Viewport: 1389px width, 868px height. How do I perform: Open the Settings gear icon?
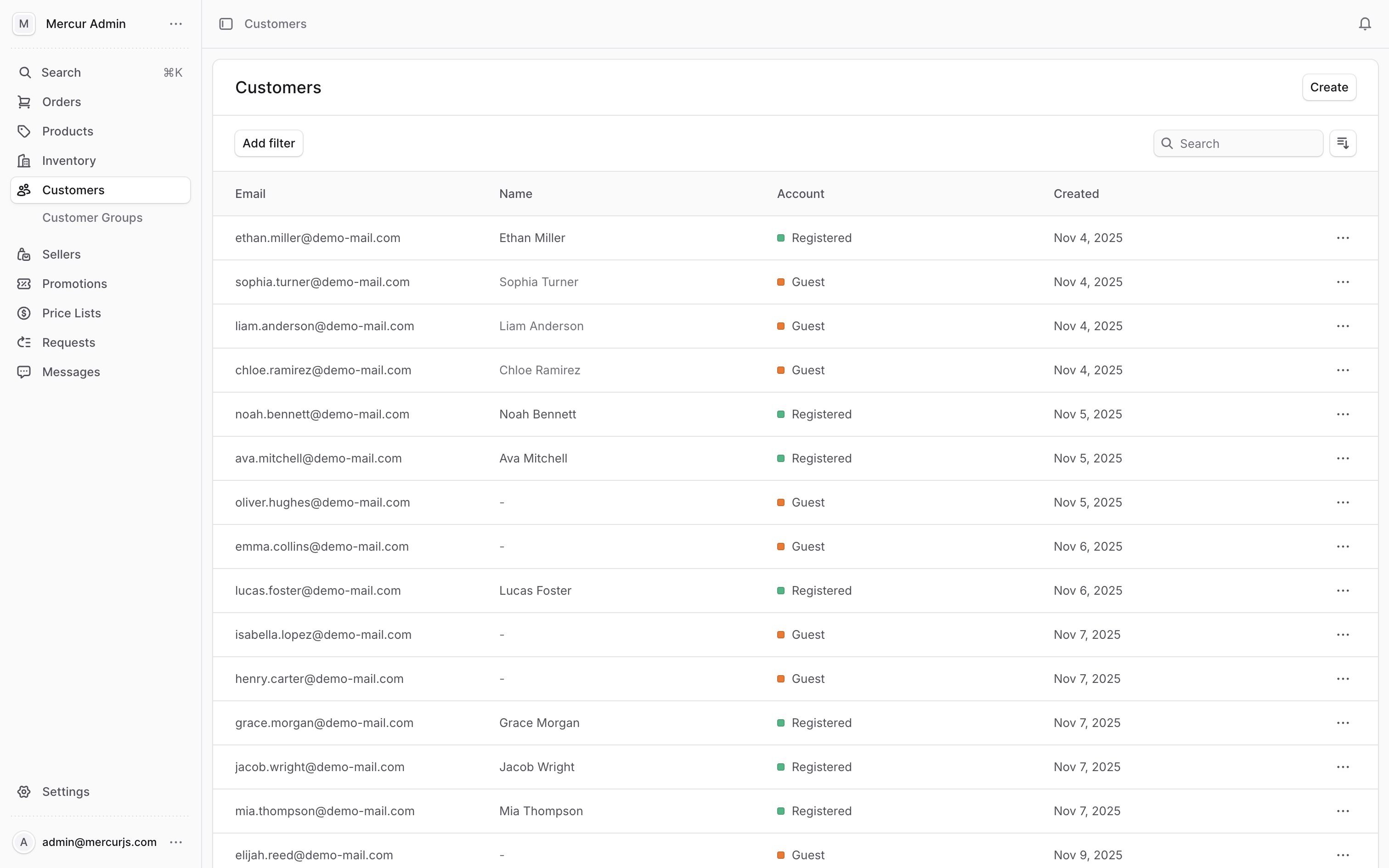click(24, 792)
